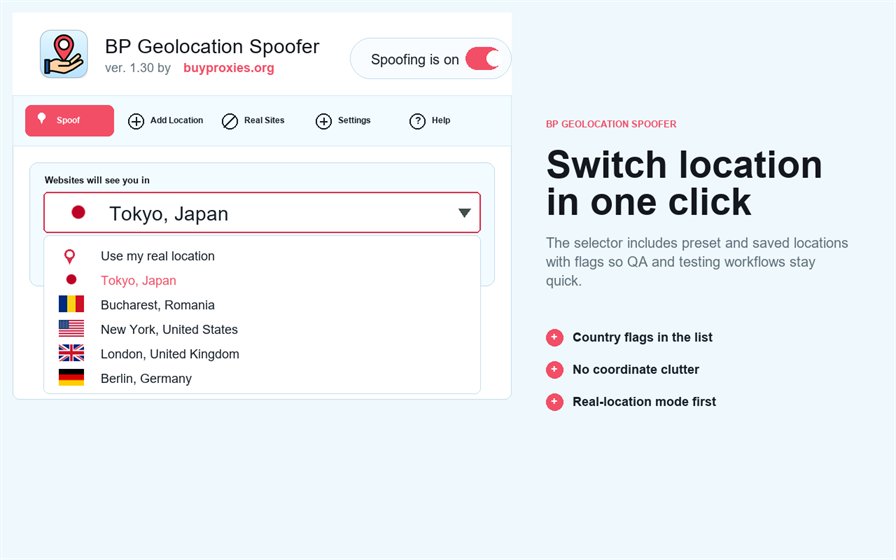This screenshot has width=896, height=560.
Task: Click the BP GEOLOCATION SPOOFER red caption
Action: click(611, 124)
